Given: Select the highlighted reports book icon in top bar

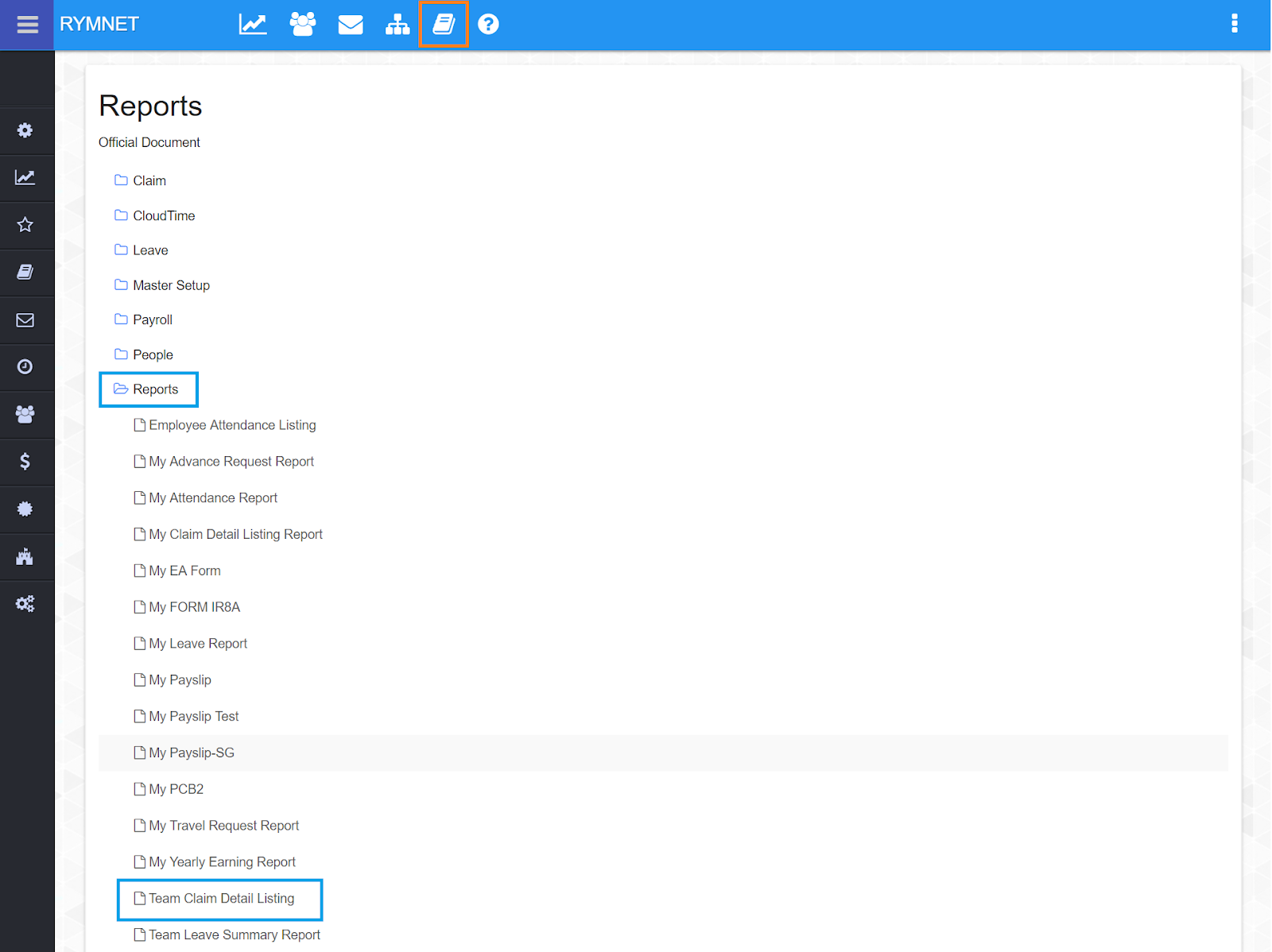Looking at the screenshot, I should tap(444, 25).
